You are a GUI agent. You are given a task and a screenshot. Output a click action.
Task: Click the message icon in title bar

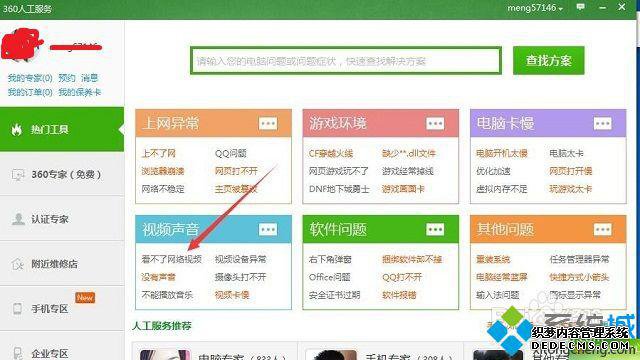tap(580, 7)
